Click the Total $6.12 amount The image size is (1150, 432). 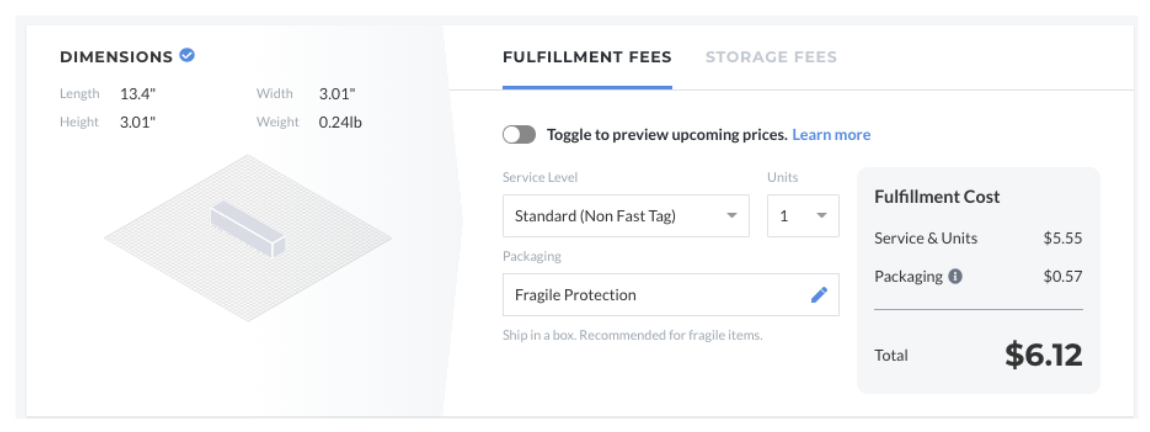1043,355
